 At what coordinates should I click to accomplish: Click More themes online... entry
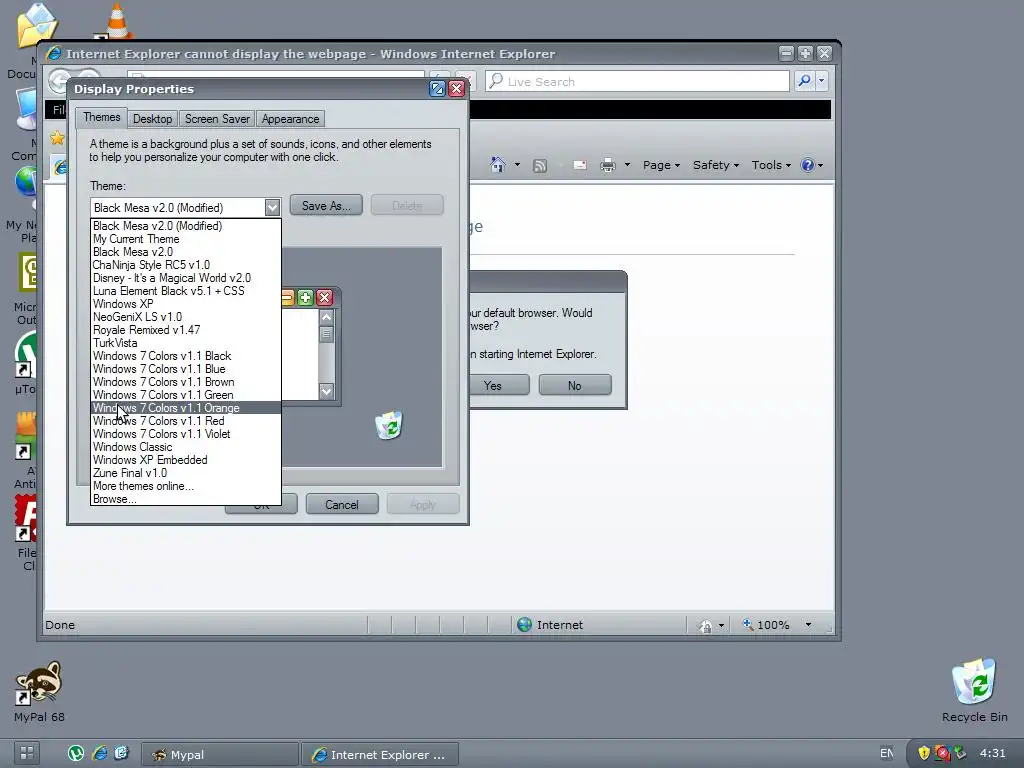click(185, 486)
